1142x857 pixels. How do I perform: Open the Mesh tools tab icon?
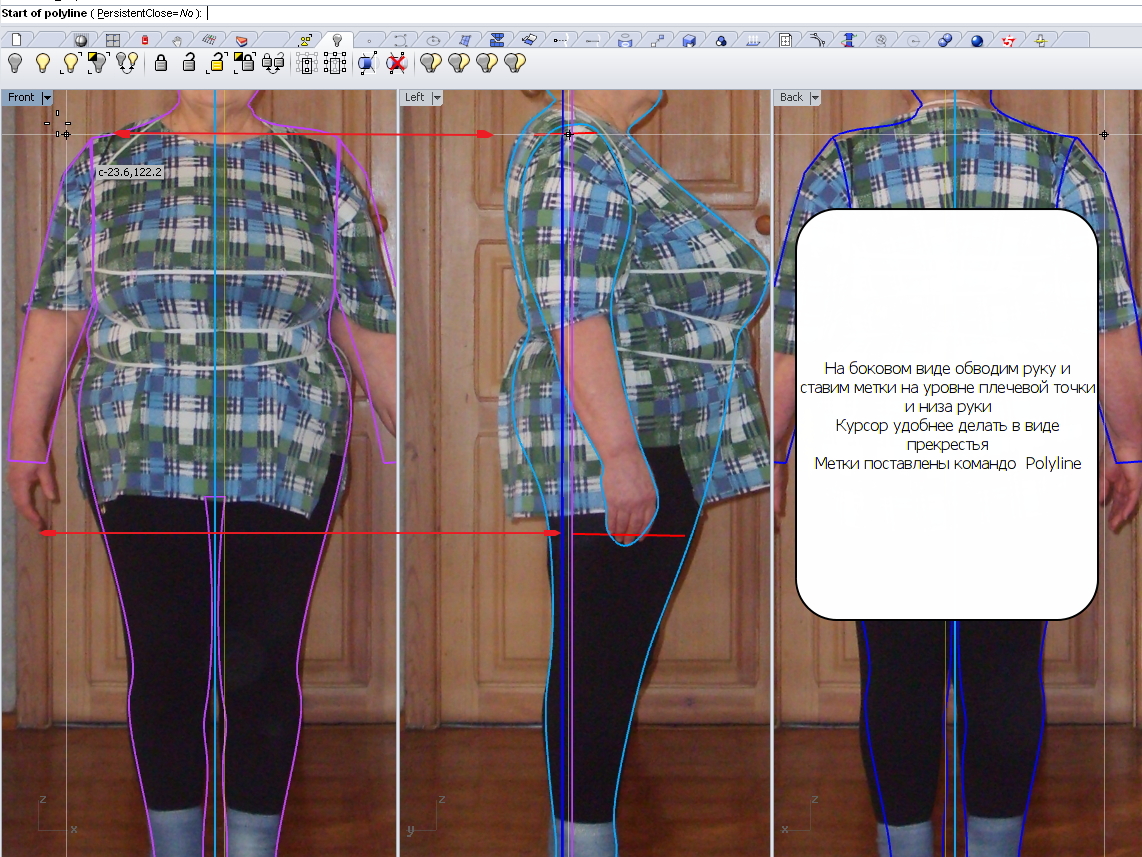529,40
